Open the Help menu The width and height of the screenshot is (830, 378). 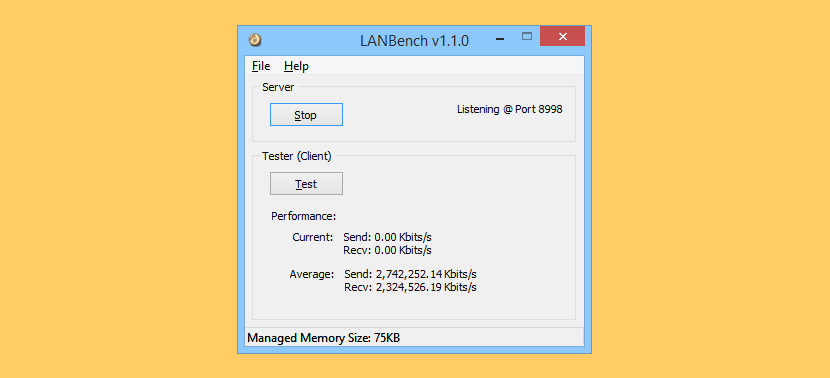(296, 66)
